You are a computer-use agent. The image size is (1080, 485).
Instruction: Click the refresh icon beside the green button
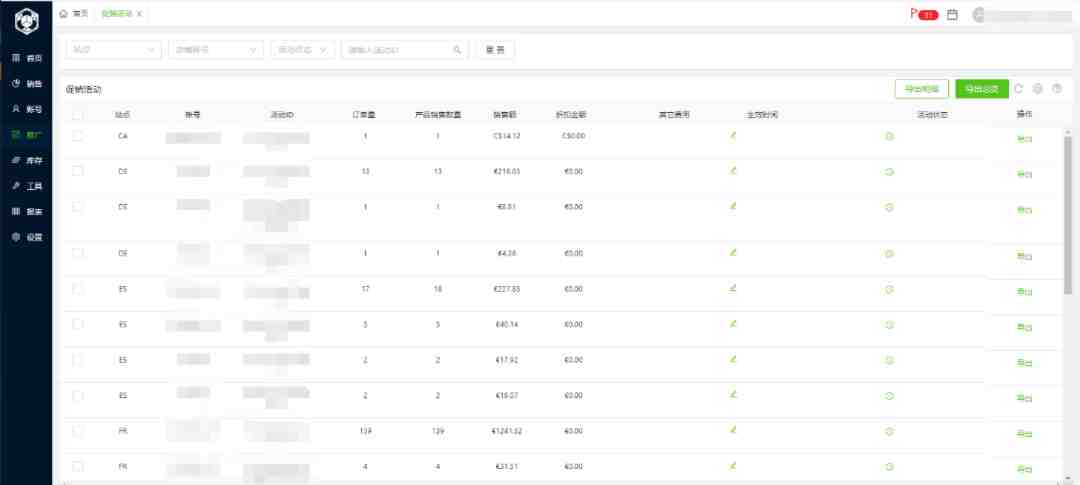tap(1019, 89)
